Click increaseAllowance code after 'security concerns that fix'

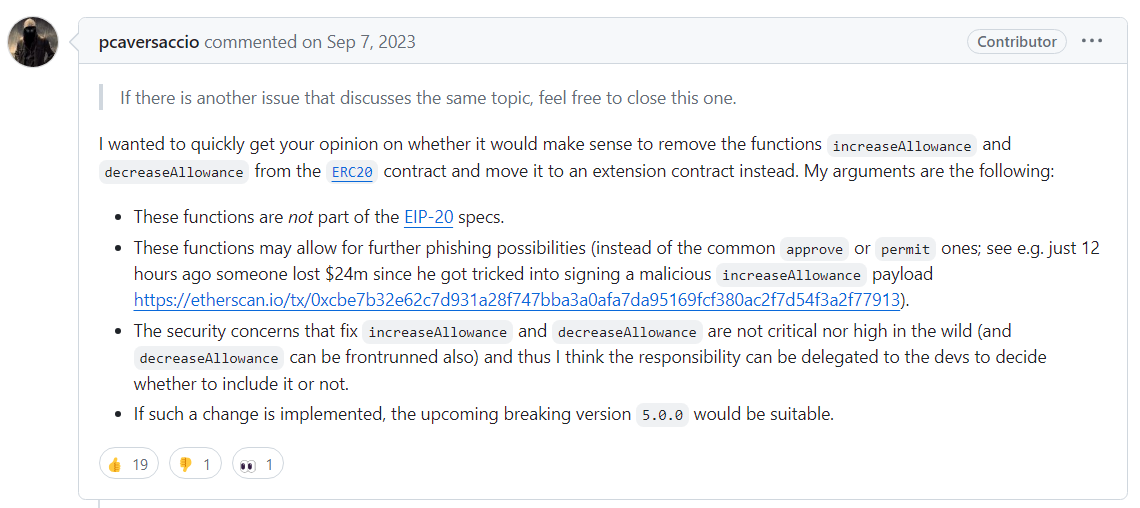(438, 332)
